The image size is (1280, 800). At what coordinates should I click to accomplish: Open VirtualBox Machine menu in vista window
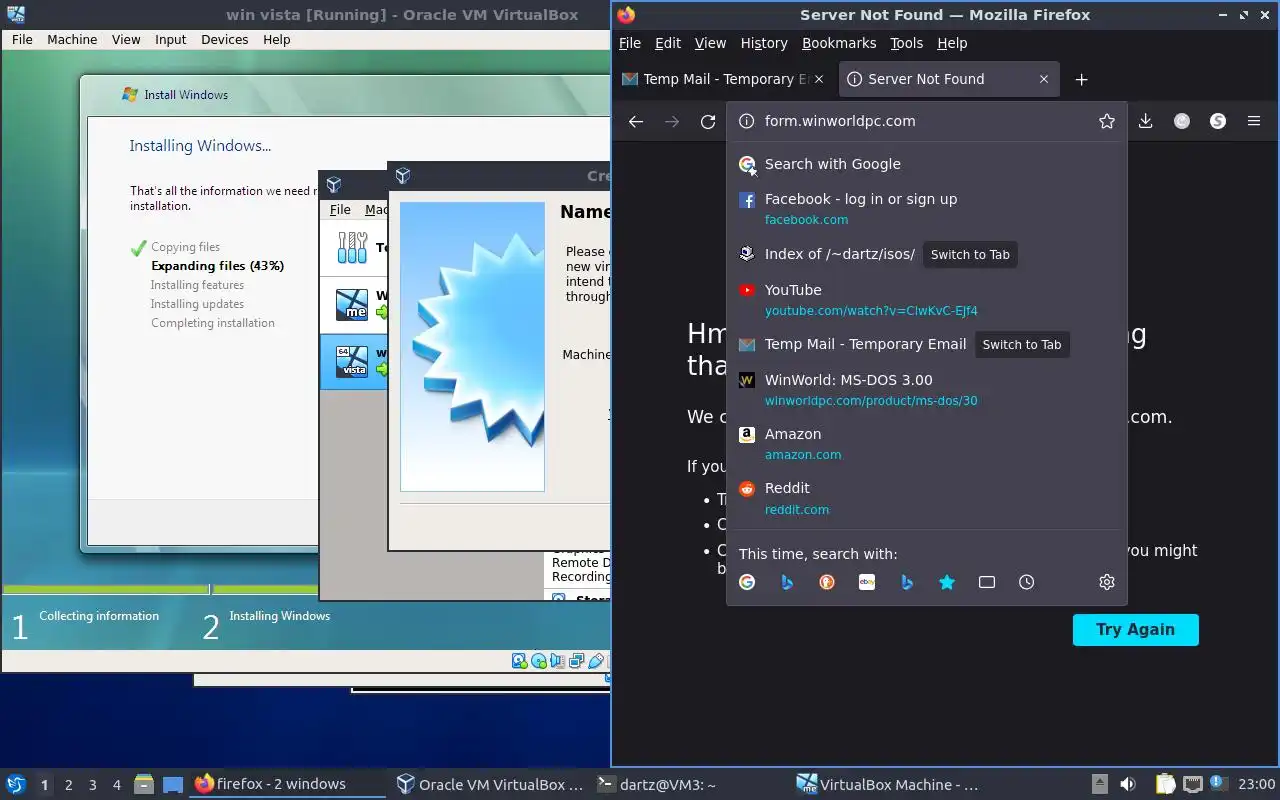[72, 39]
